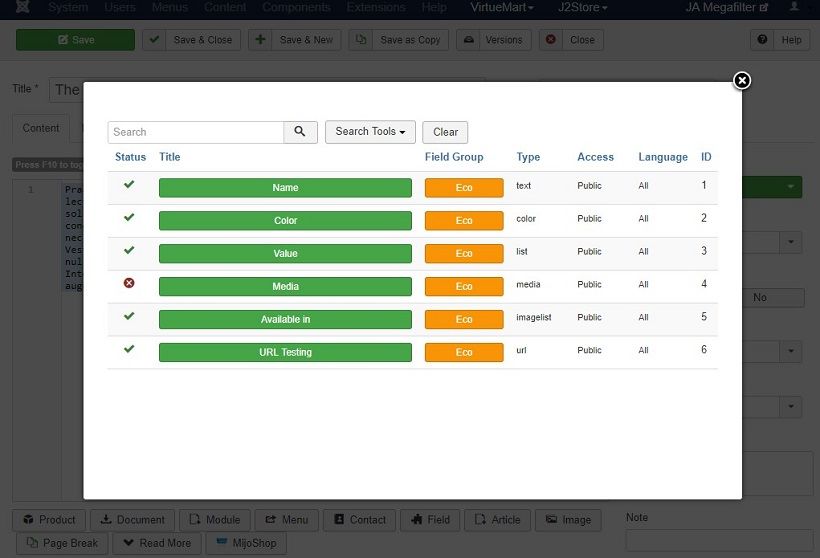The height and width of the screenshot is (558, 820).
Task: Sort by Field Group column header
Action: tap(454, 157)
